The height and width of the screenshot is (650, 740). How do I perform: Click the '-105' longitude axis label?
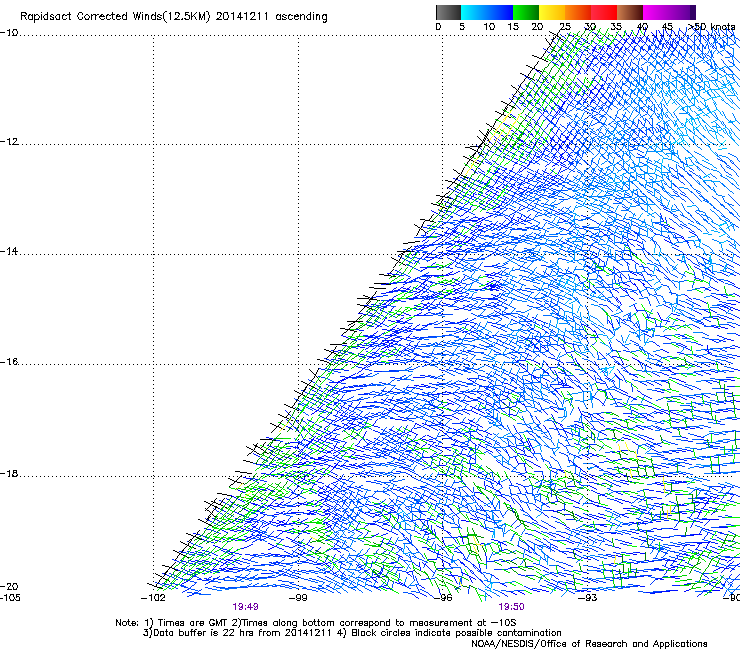coord(10,598)
